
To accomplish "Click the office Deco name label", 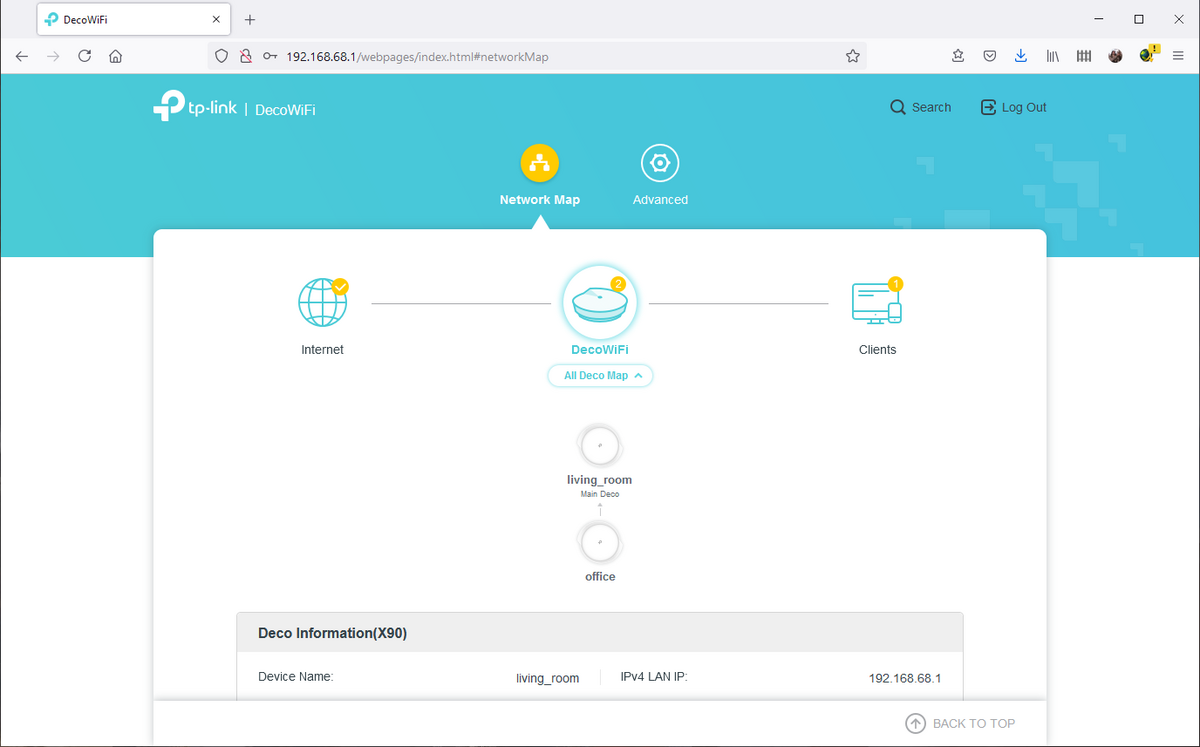I will coord(600,577).
